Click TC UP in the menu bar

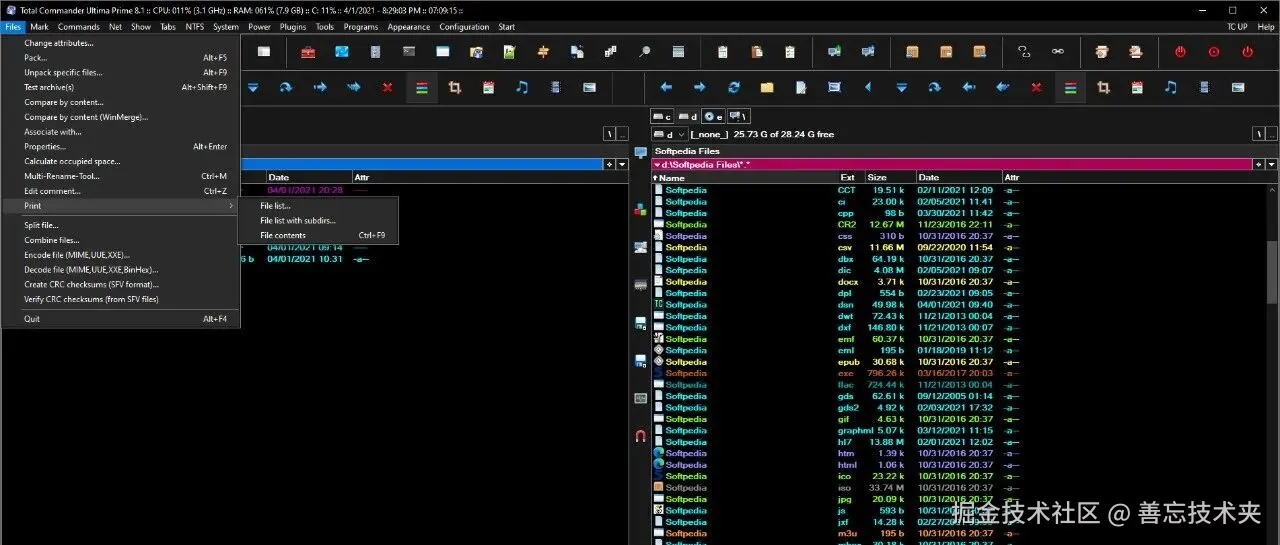[x=1237, y=27]
